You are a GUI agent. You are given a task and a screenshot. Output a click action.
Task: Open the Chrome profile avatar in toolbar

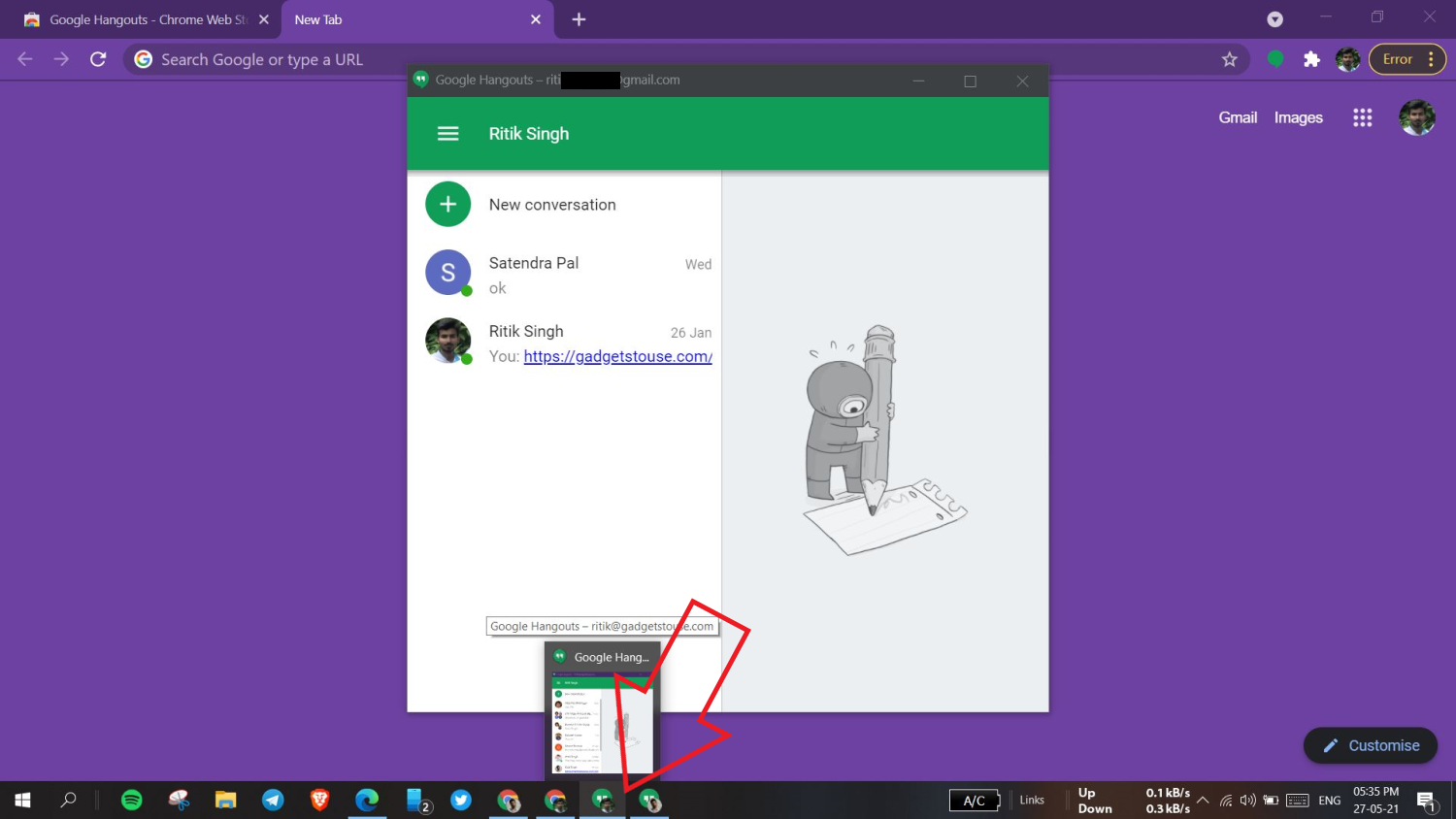click(1347, 59)
